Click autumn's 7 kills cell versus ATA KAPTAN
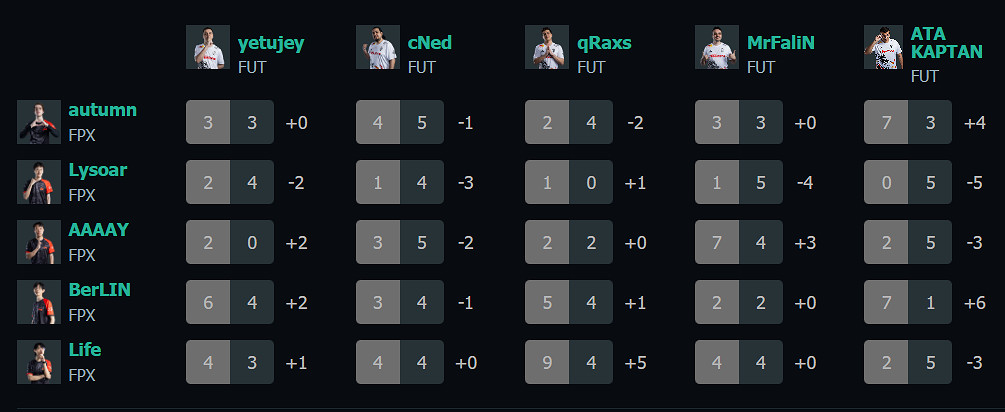This screenshot has height=412, width=1005. point(886,122)
